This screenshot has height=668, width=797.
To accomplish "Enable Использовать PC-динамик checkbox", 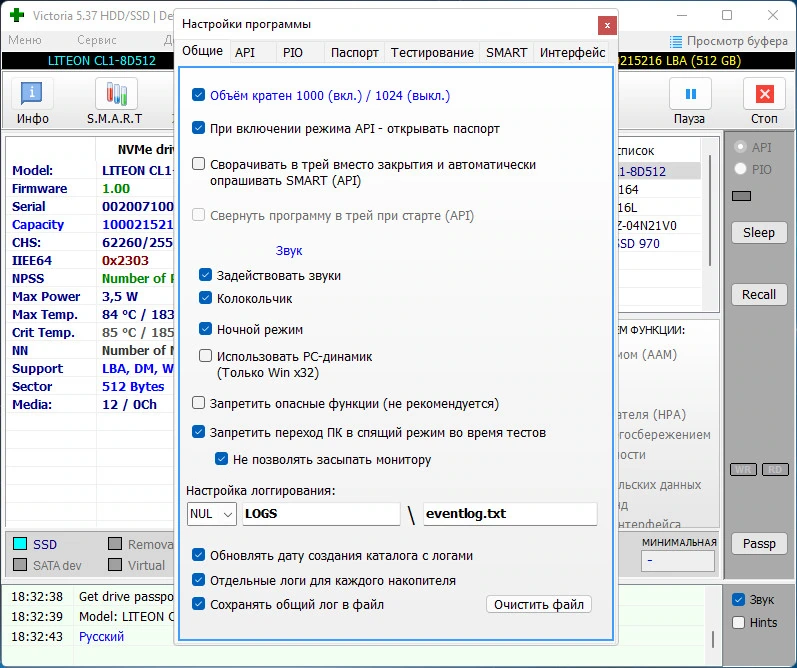I will pyautogui.click(x=205, y=356).
